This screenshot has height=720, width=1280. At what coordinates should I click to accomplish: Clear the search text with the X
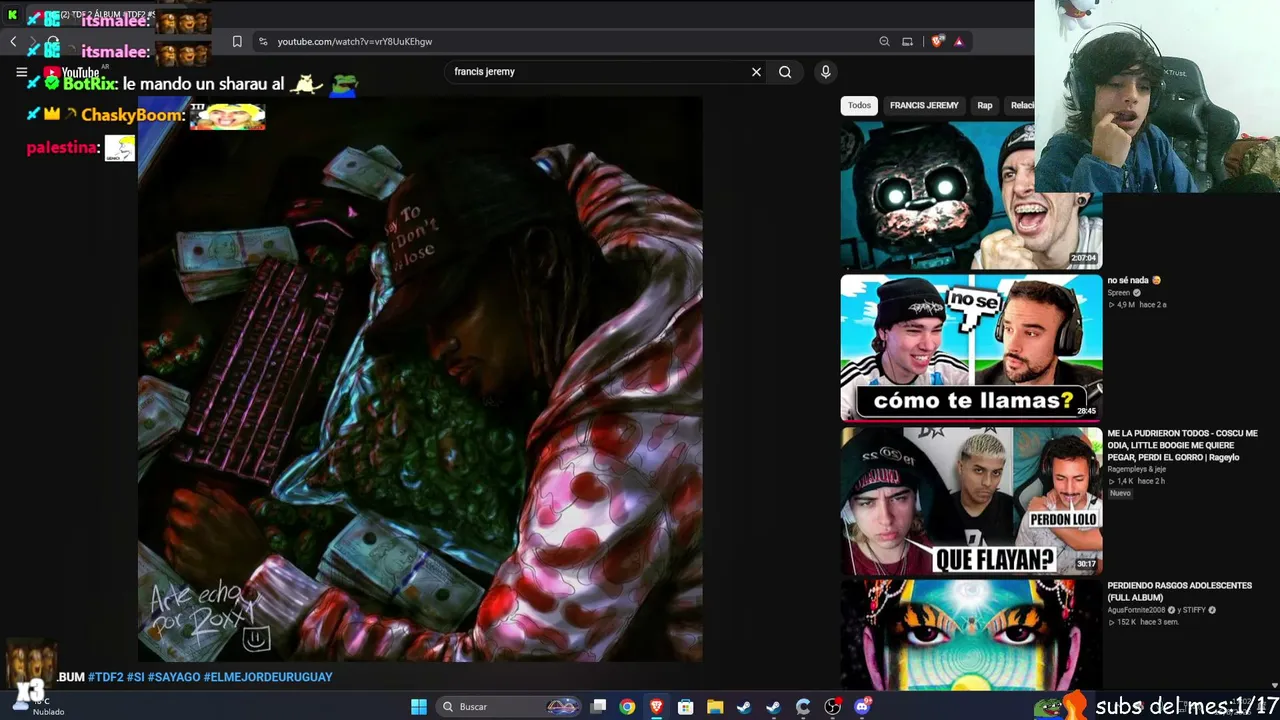(x=756, y=72)
